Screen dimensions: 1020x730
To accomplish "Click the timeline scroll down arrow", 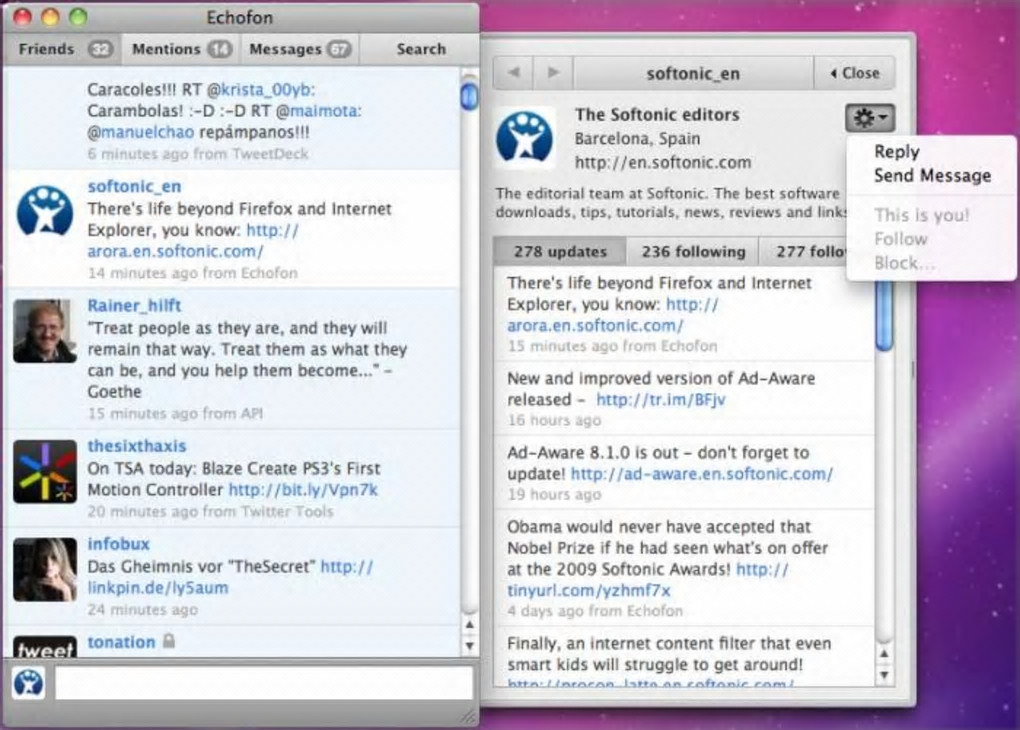I will coord(469,646).
